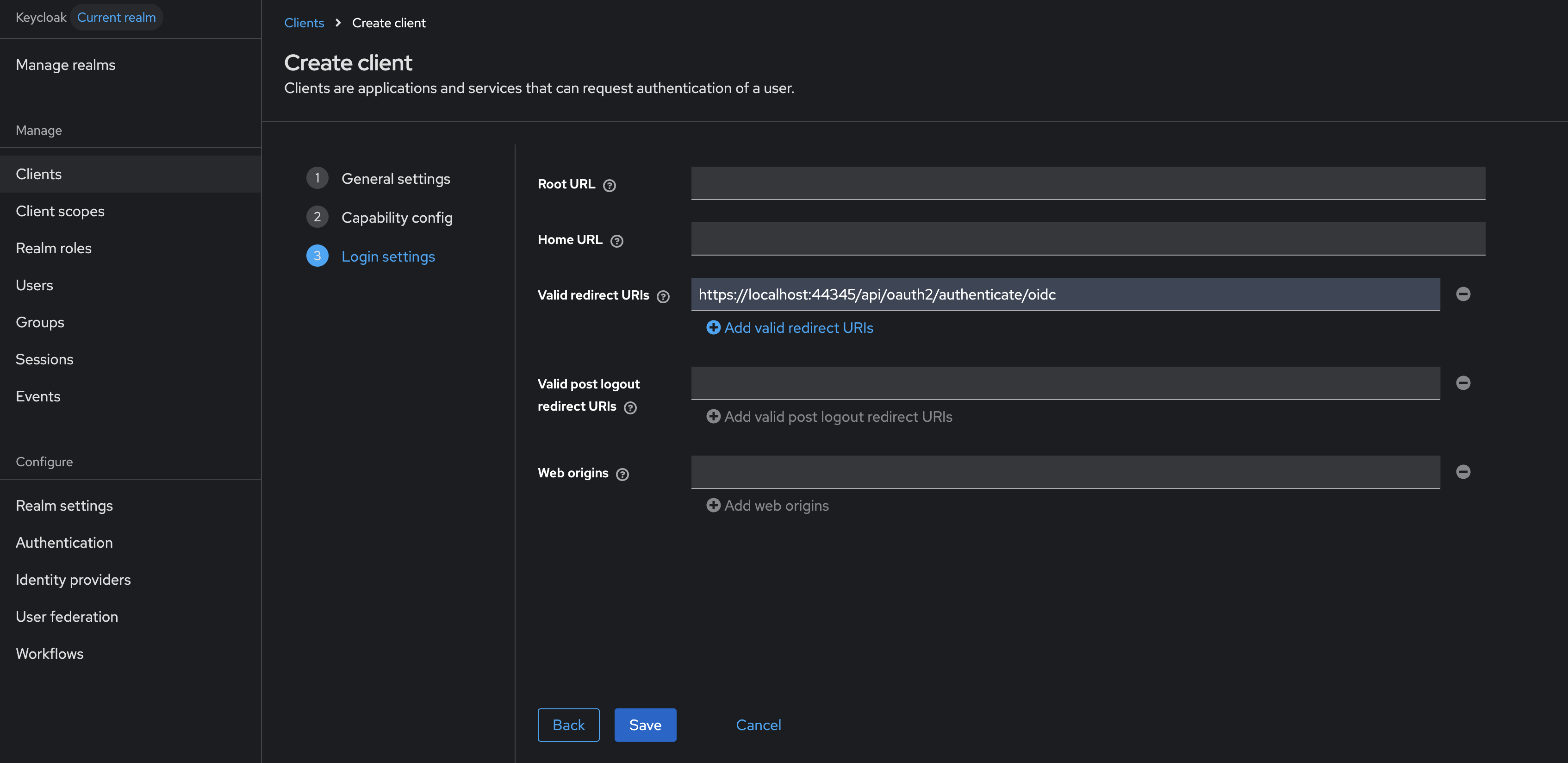Show help for Web origins

coord(622,474)
